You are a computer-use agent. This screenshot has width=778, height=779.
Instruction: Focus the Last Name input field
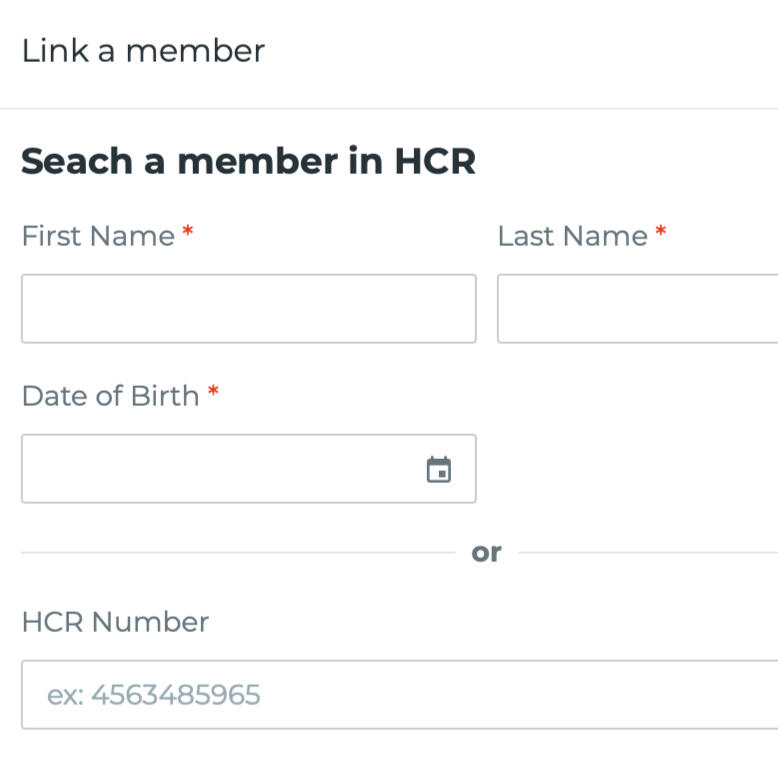coord(637,309)
